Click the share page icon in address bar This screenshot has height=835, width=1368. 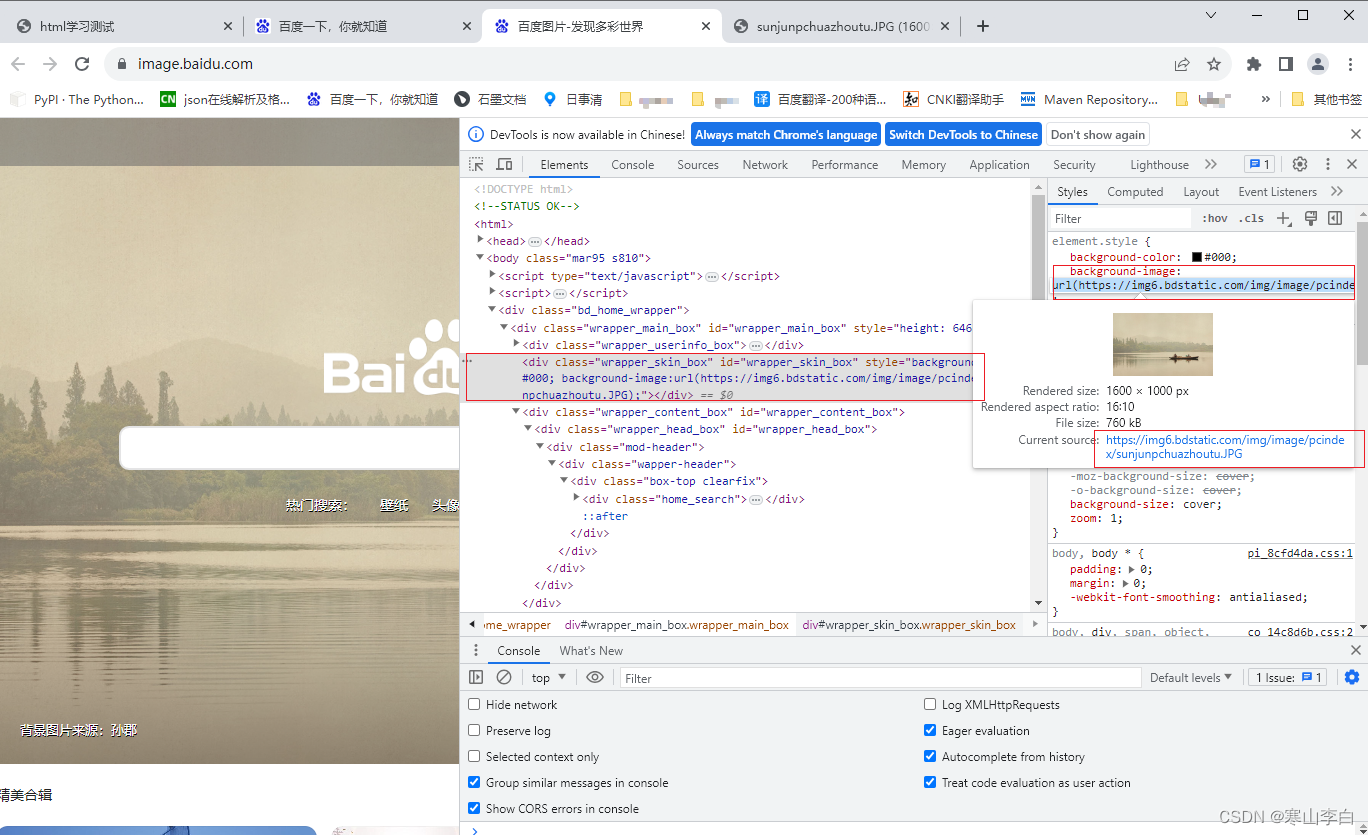tap(1182, 64)
